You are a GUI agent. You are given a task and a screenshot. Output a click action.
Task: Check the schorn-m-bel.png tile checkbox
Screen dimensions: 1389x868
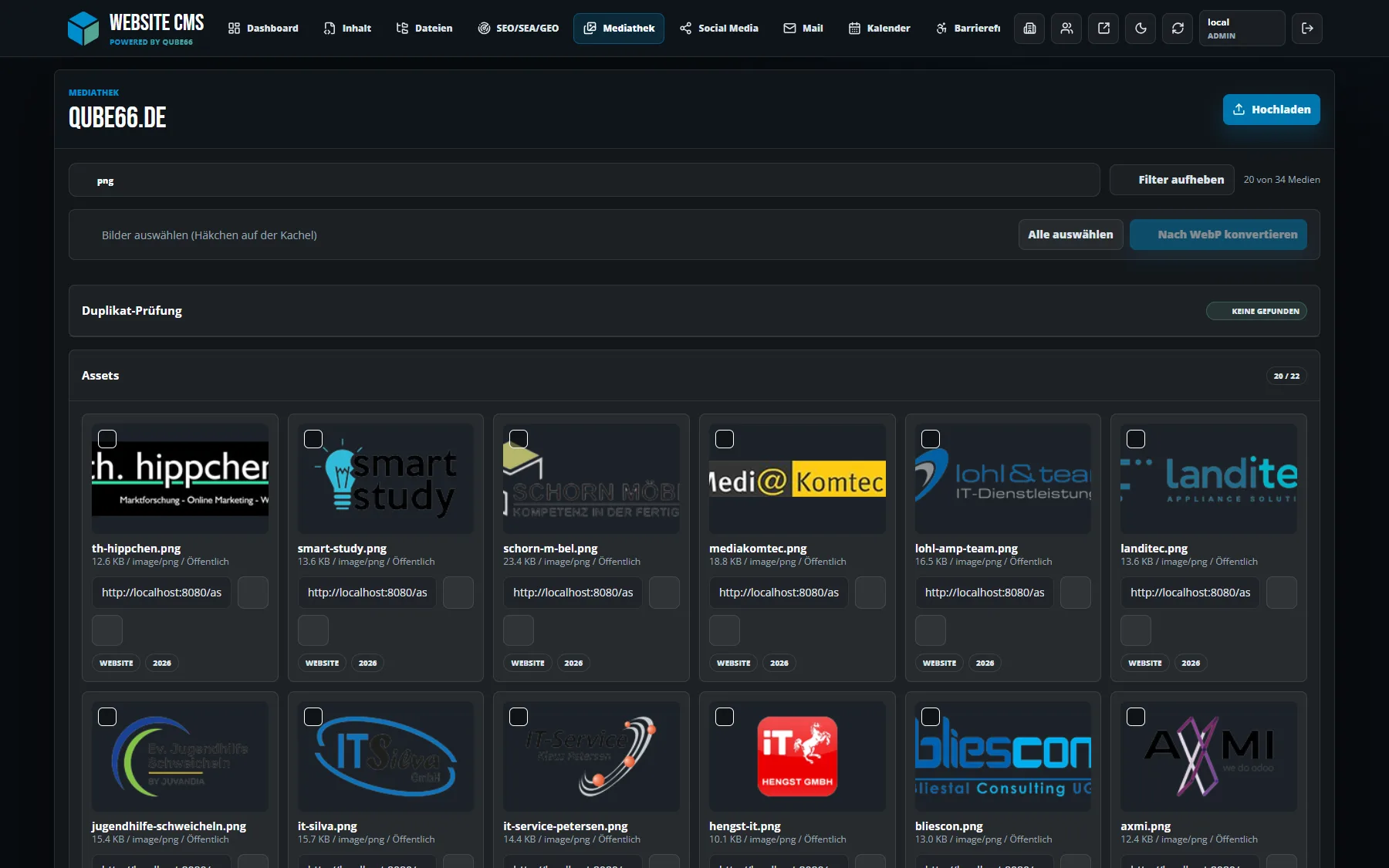519,439
